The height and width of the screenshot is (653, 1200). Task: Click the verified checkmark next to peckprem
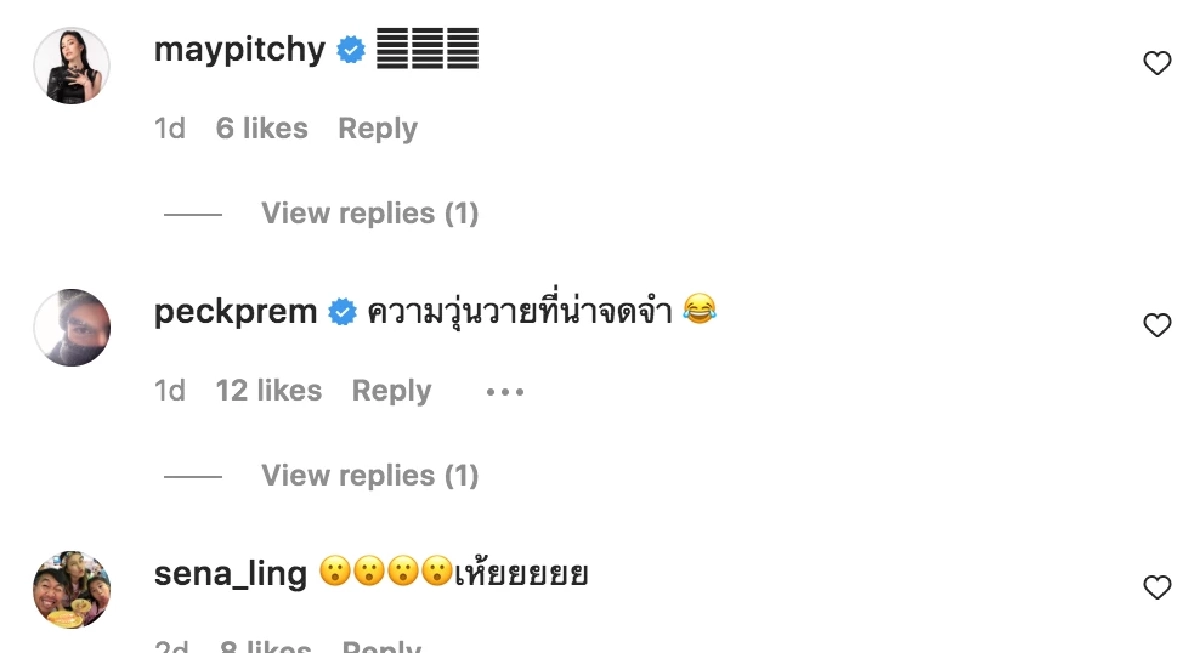[x=344, y=310]
